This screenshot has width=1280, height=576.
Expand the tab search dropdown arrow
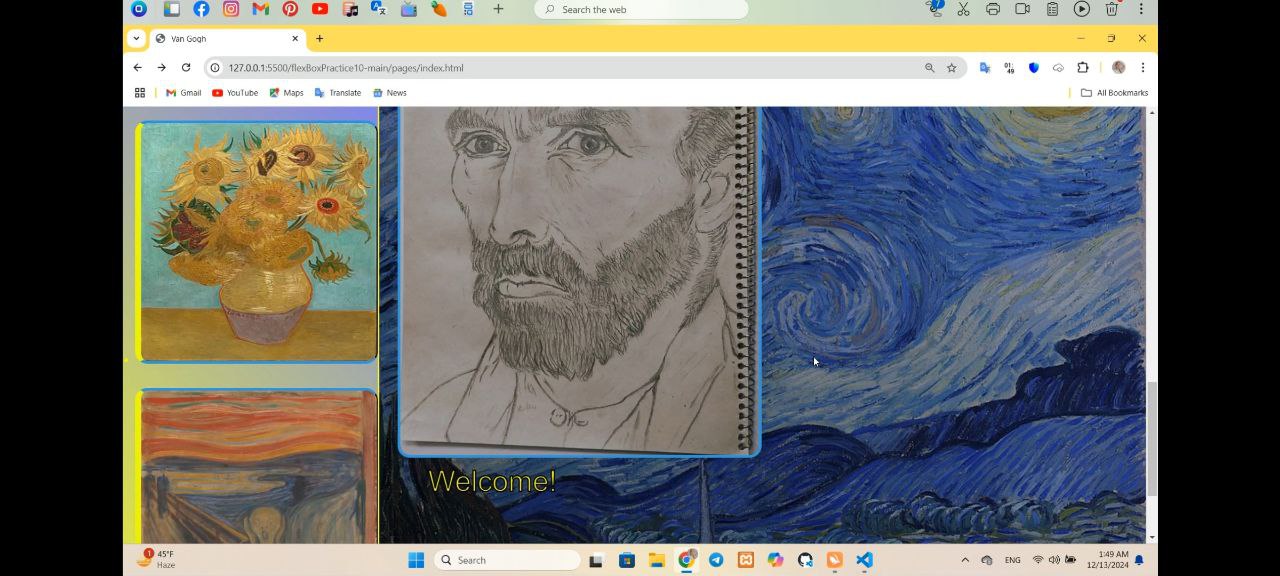(137, 39)
